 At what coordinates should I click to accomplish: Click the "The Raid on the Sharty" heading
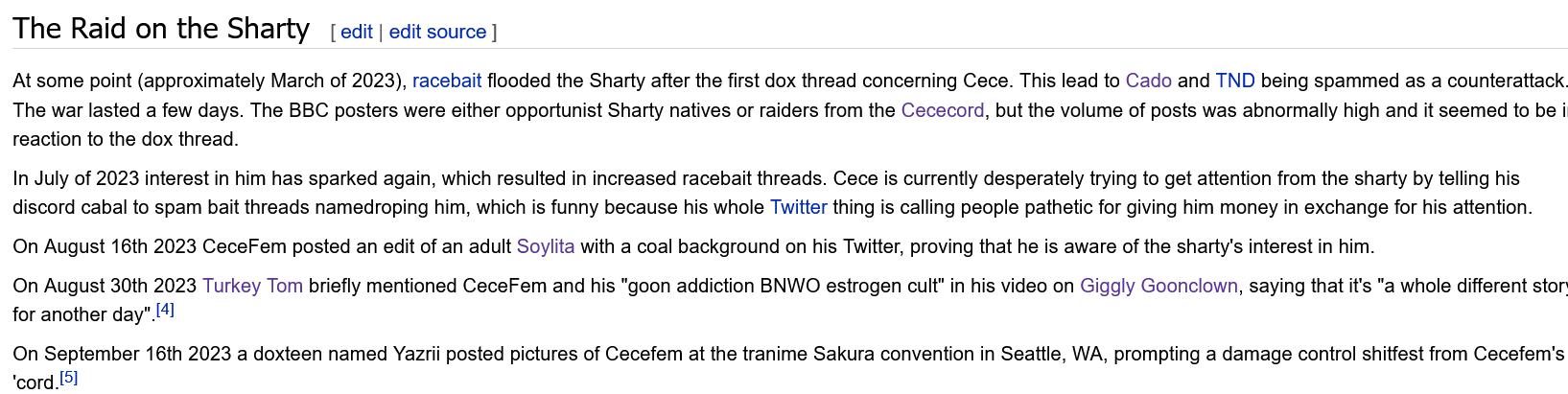[161, 29]
